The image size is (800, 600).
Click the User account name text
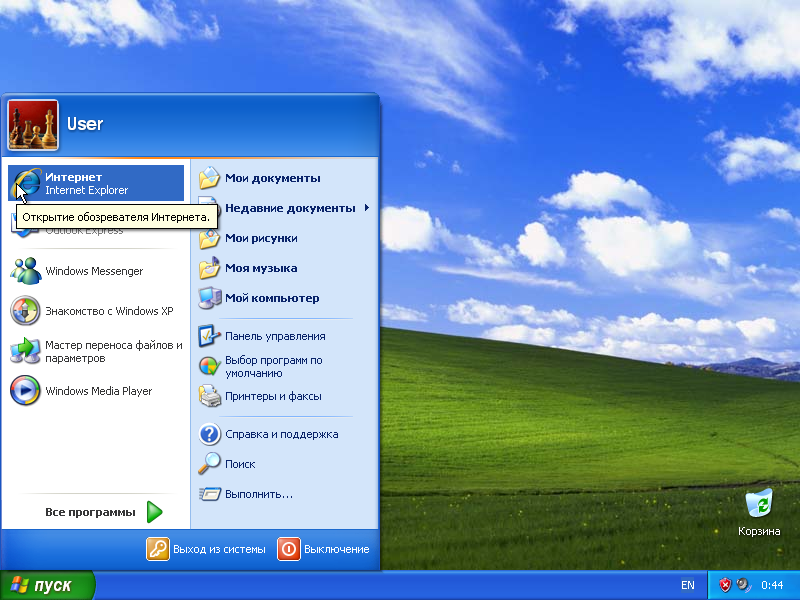click(x=85, y=124)
